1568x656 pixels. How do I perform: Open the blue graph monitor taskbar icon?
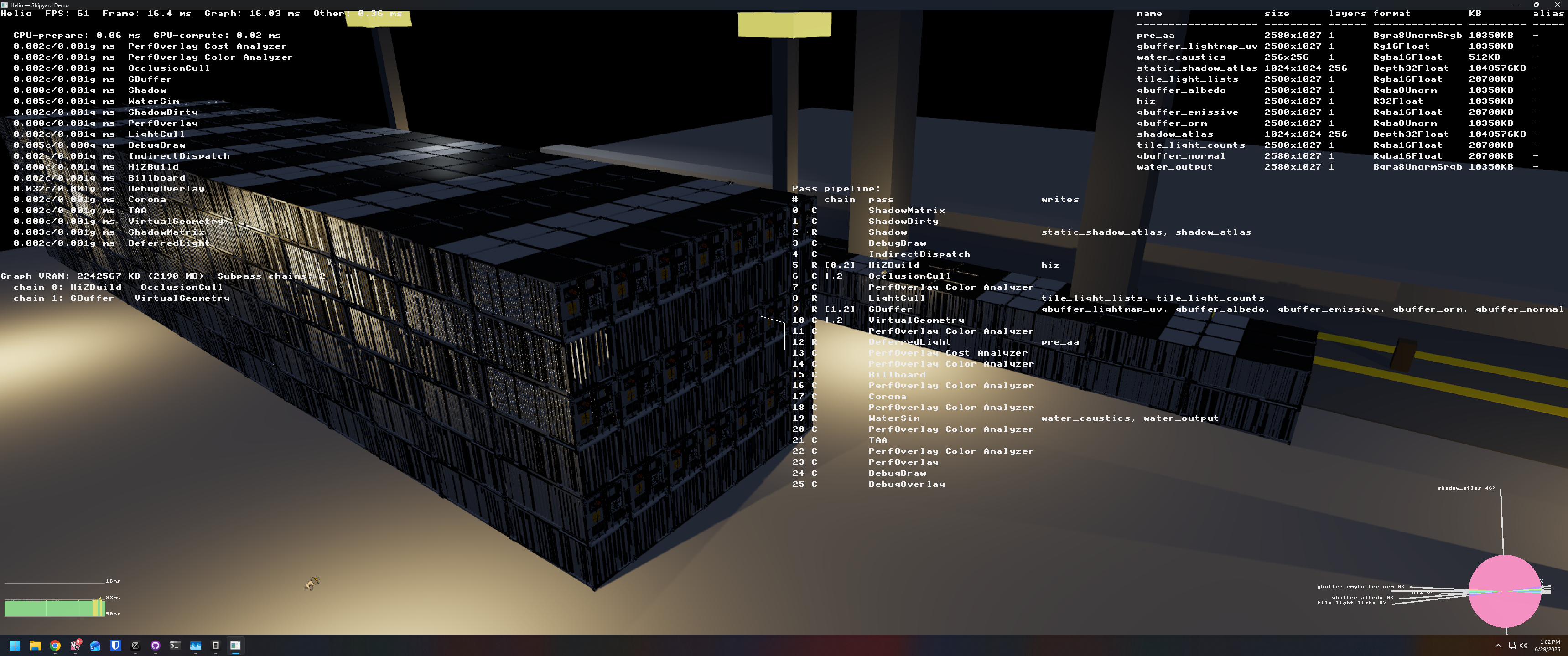(x=195, y=646)
